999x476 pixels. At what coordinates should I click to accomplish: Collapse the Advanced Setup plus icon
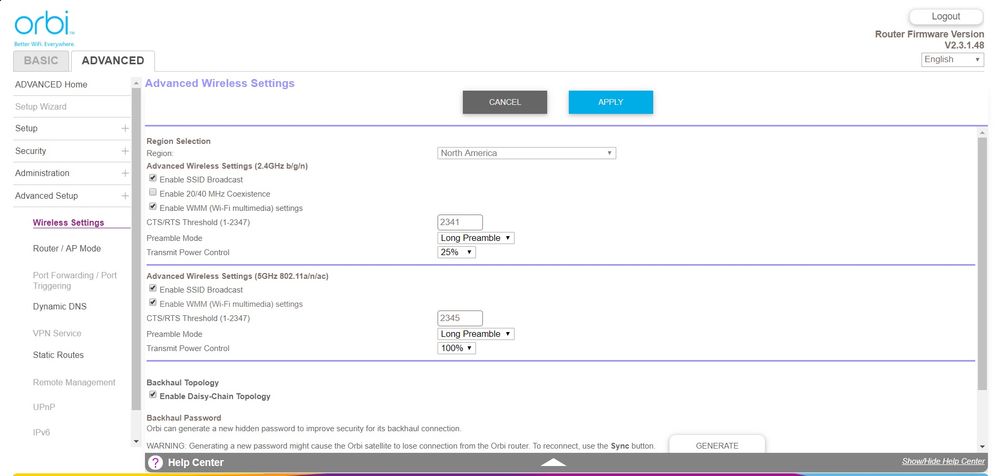[125, 196]
